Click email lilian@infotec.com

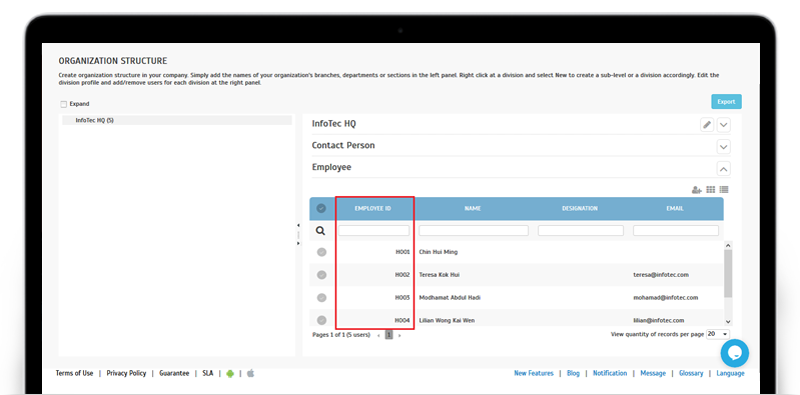coord(658,320)
